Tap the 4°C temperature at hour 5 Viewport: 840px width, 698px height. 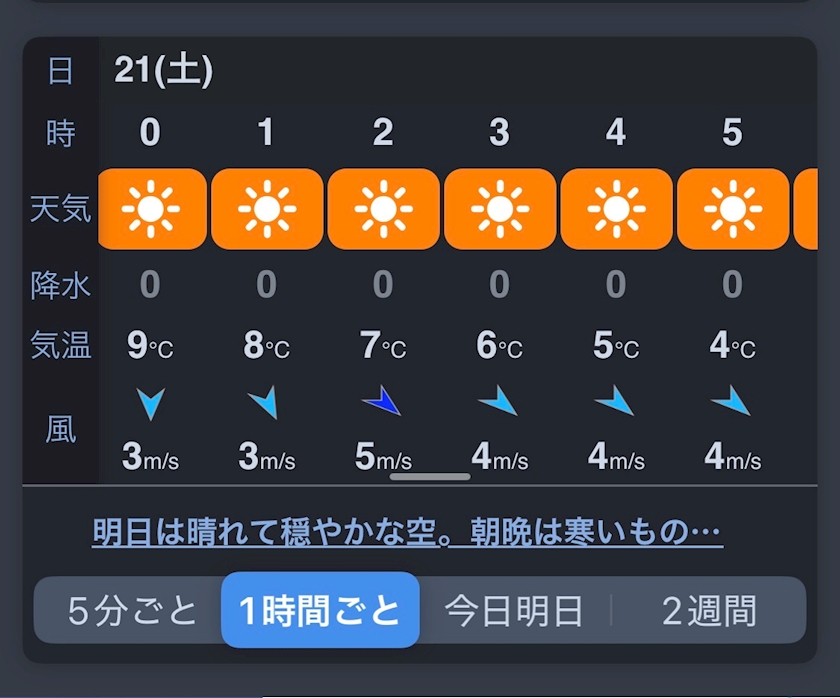(x=732, y=346)
